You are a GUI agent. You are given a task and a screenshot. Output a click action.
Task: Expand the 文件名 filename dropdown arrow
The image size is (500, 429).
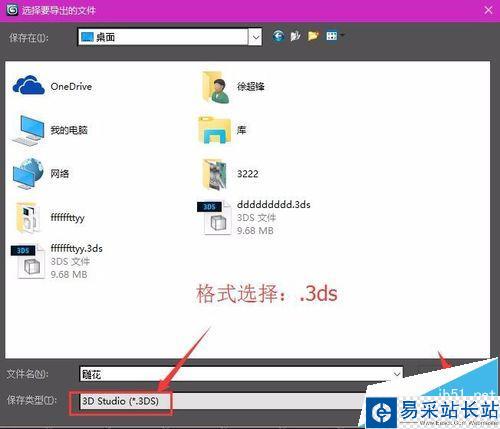[397, 374]
